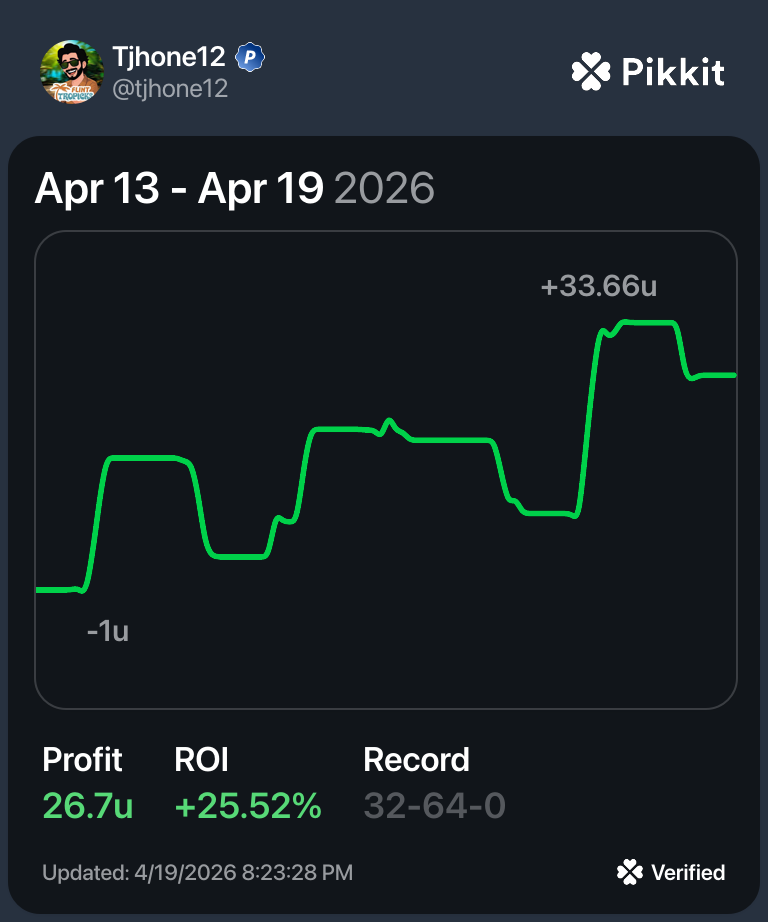Click the Pikkit clover logo icon
The image size is (768, 922).
[590, 72]
